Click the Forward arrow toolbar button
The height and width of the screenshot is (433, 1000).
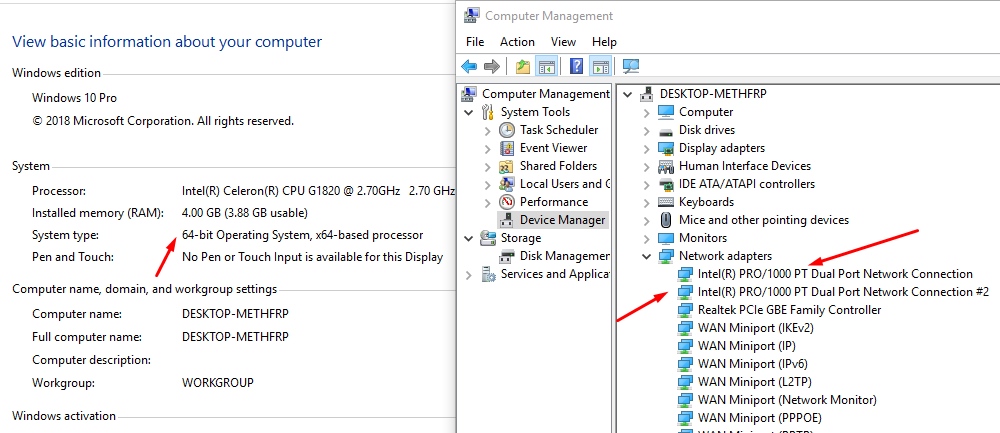click(x=491, y=67)
